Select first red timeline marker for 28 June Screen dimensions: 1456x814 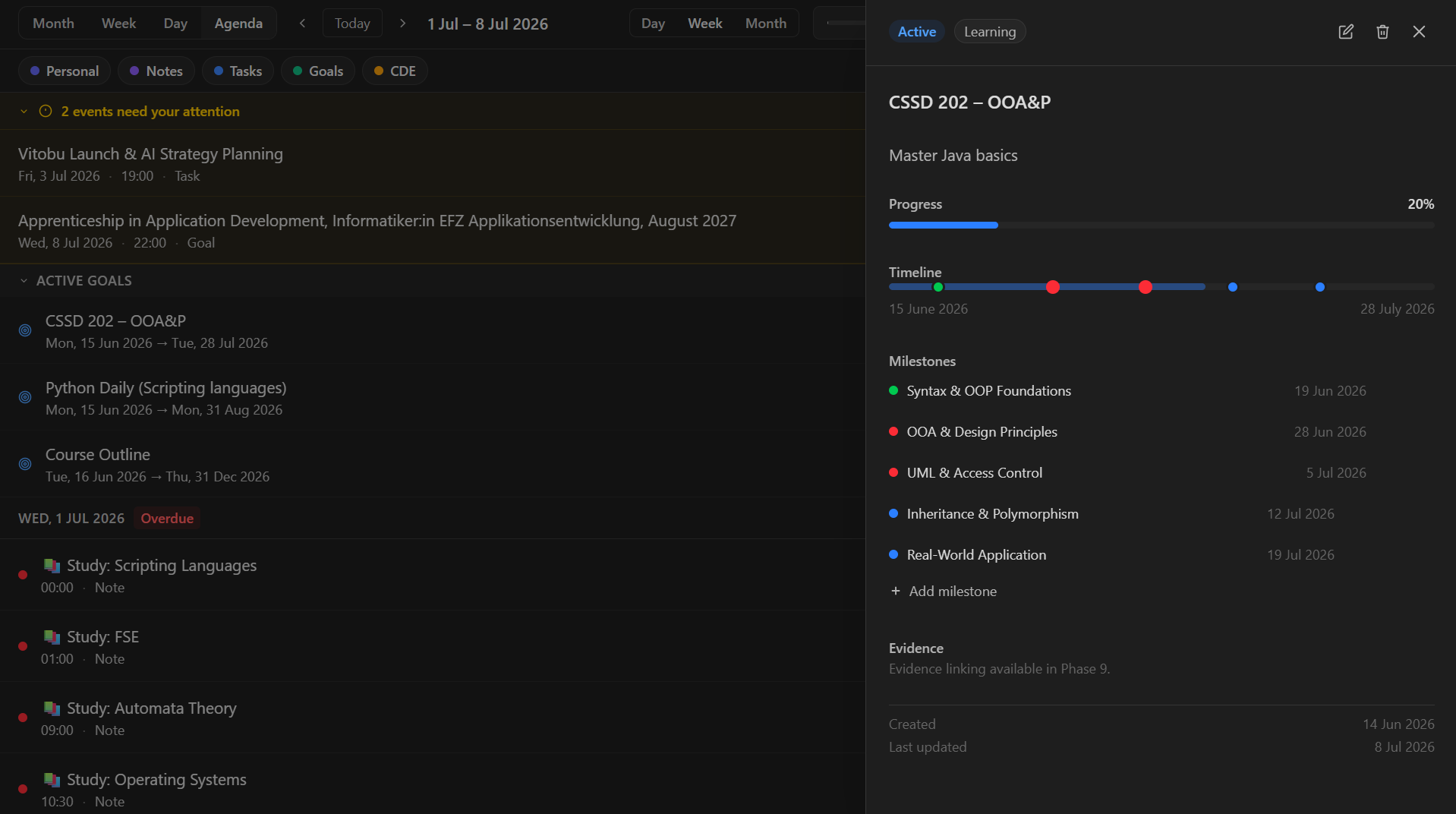(1052, 287)
